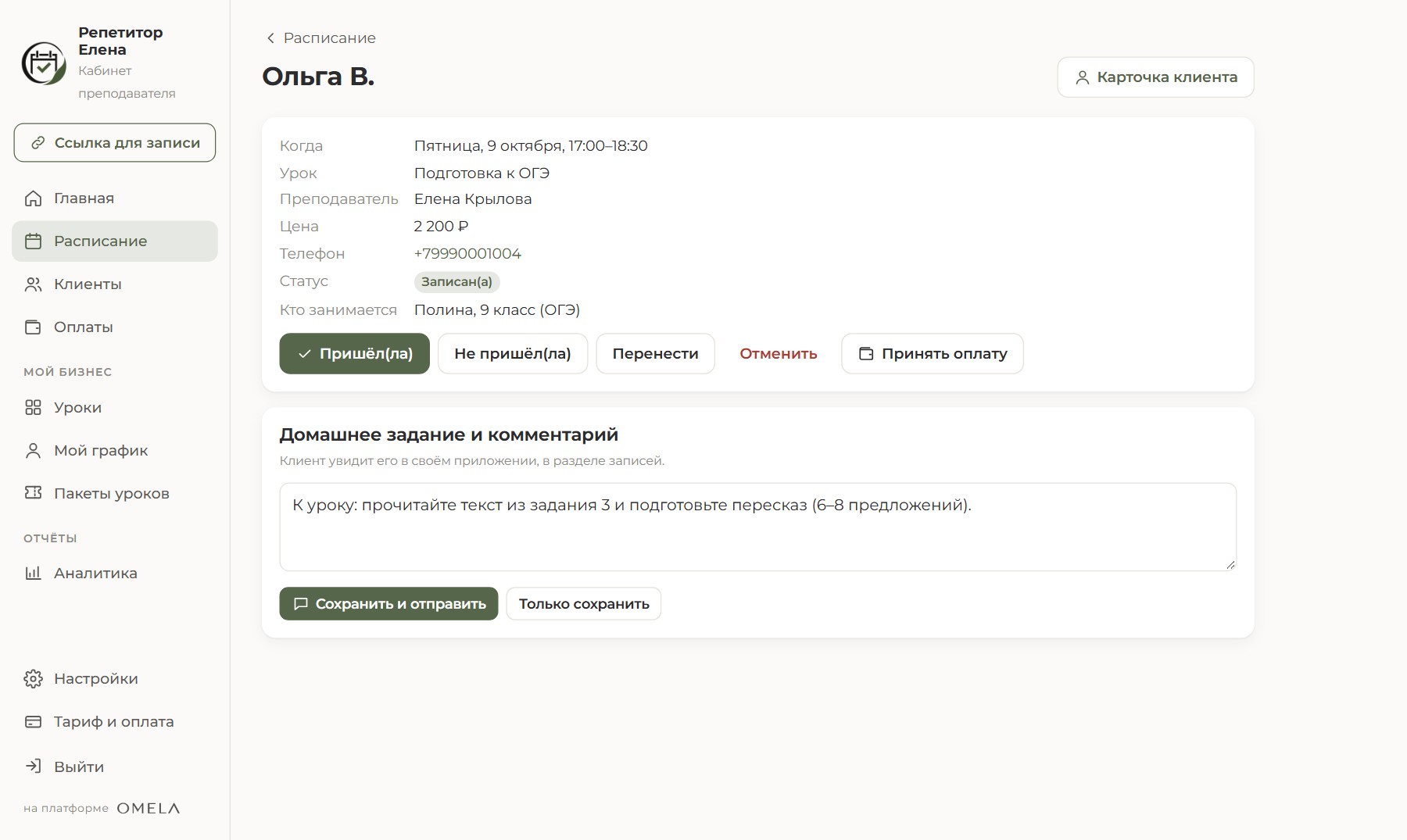
Task: Click the calendar icon next to Расписание
Action: (33, 241)
